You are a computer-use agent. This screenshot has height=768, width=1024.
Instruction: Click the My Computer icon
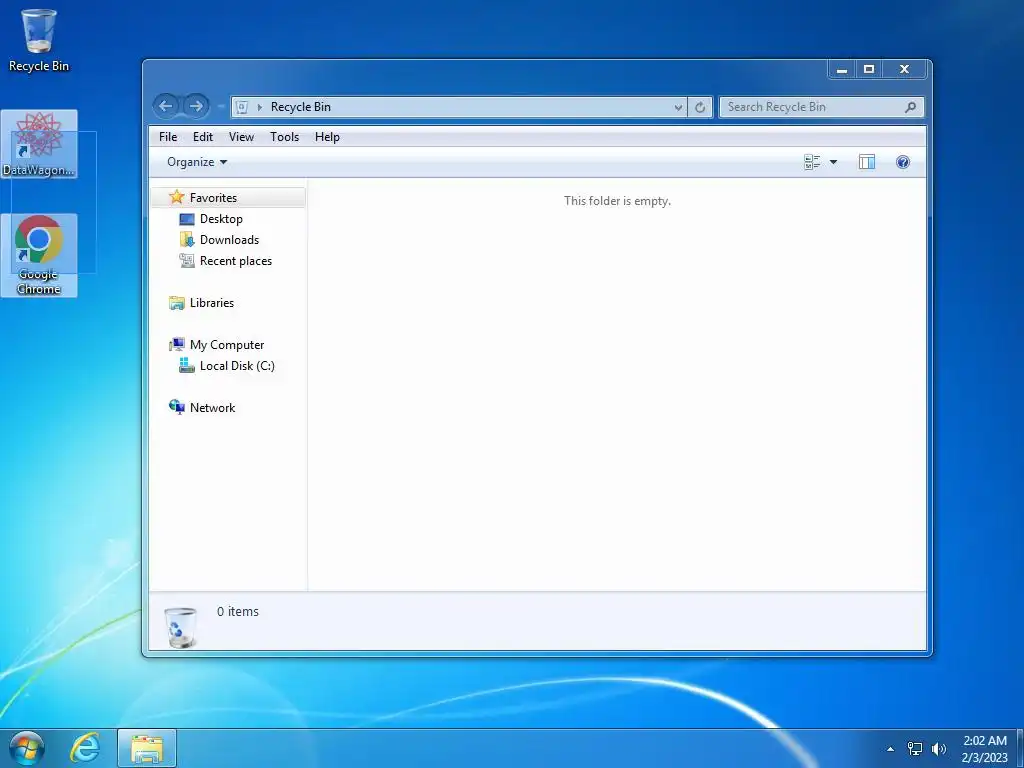point(176,344)
